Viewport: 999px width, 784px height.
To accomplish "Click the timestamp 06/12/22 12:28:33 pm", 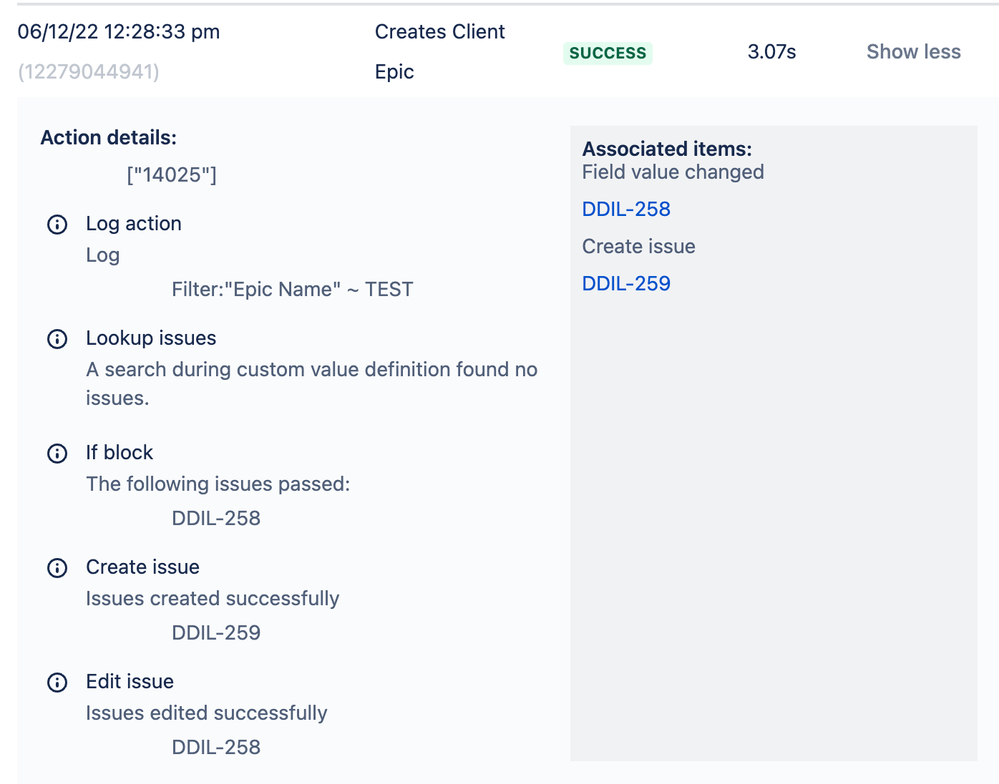I will [118, 32].
